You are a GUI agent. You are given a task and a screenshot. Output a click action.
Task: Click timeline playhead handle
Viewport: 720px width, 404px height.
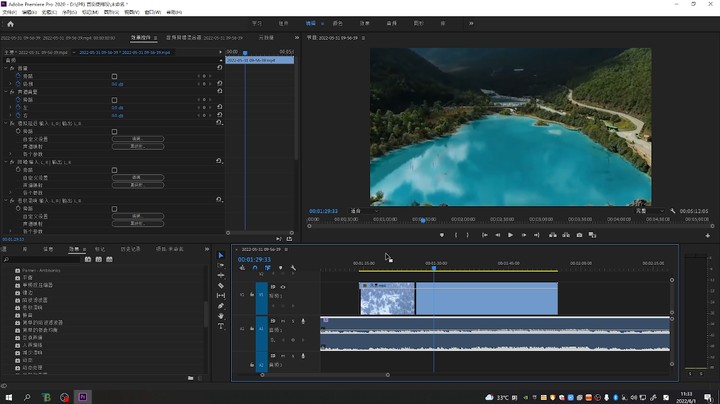pos(434,267)
